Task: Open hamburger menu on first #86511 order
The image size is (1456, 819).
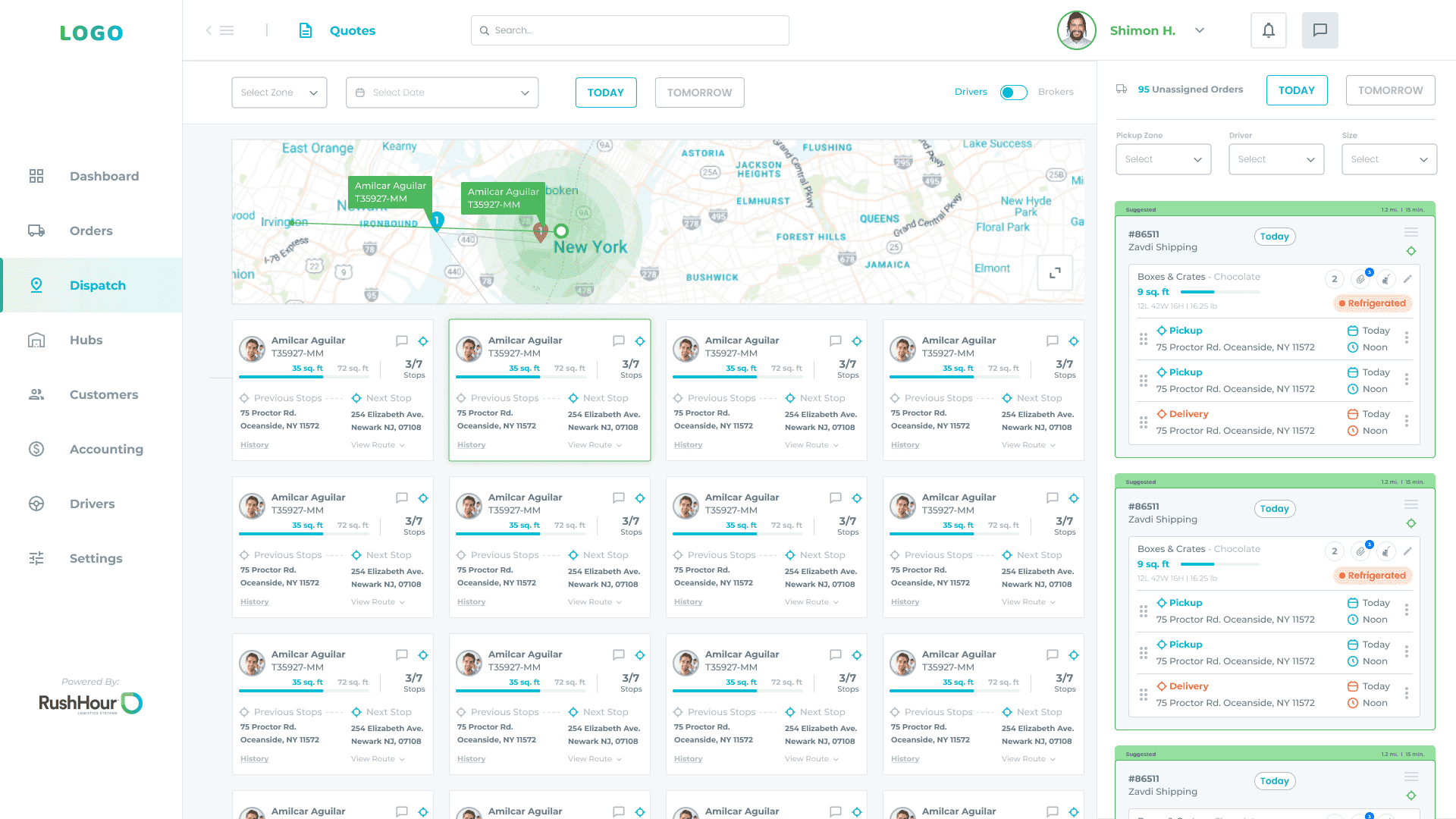Action: click(1410, 232)
